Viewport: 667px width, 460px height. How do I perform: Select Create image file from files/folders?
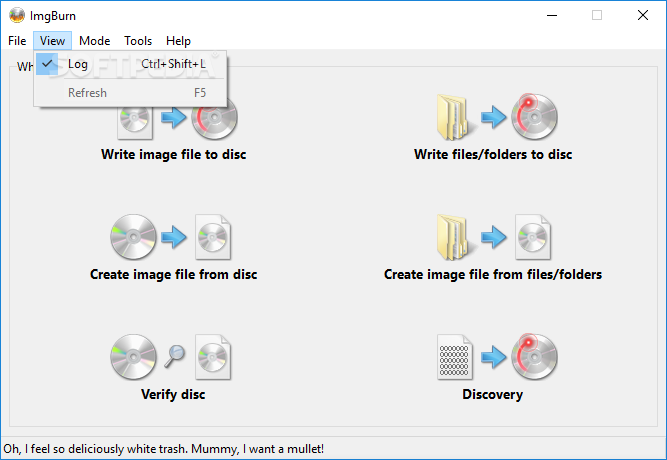tap(493, 274)
